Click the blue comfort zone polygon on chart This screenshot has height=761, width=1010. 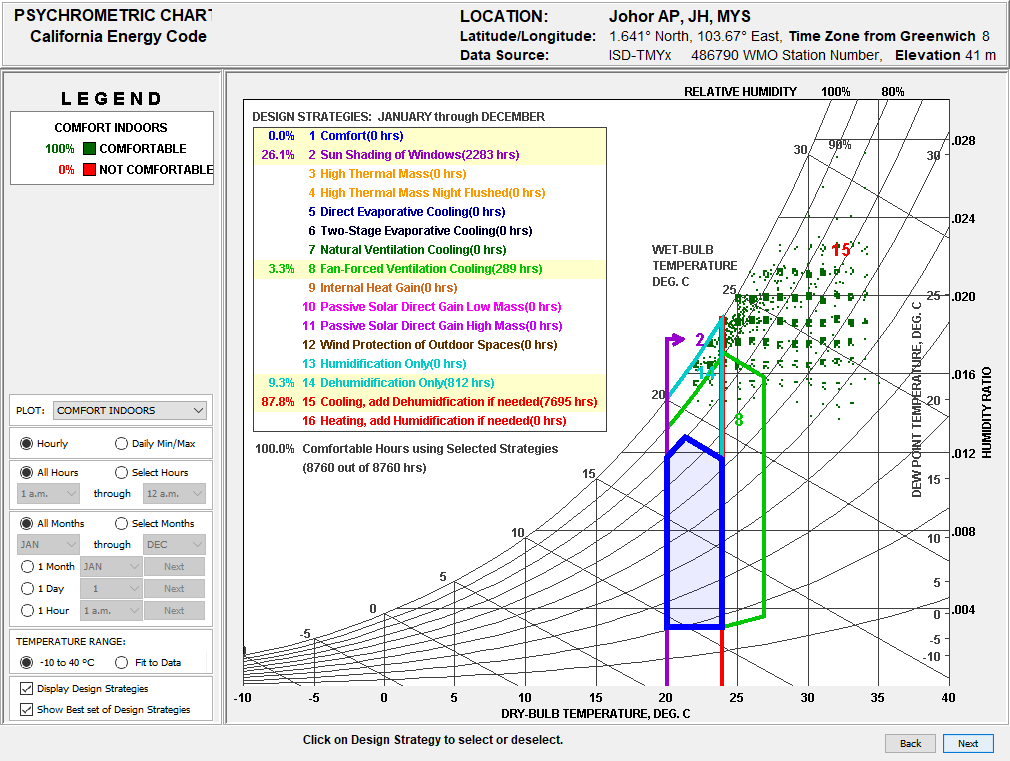pyautogui.click(x=694, y=540)
